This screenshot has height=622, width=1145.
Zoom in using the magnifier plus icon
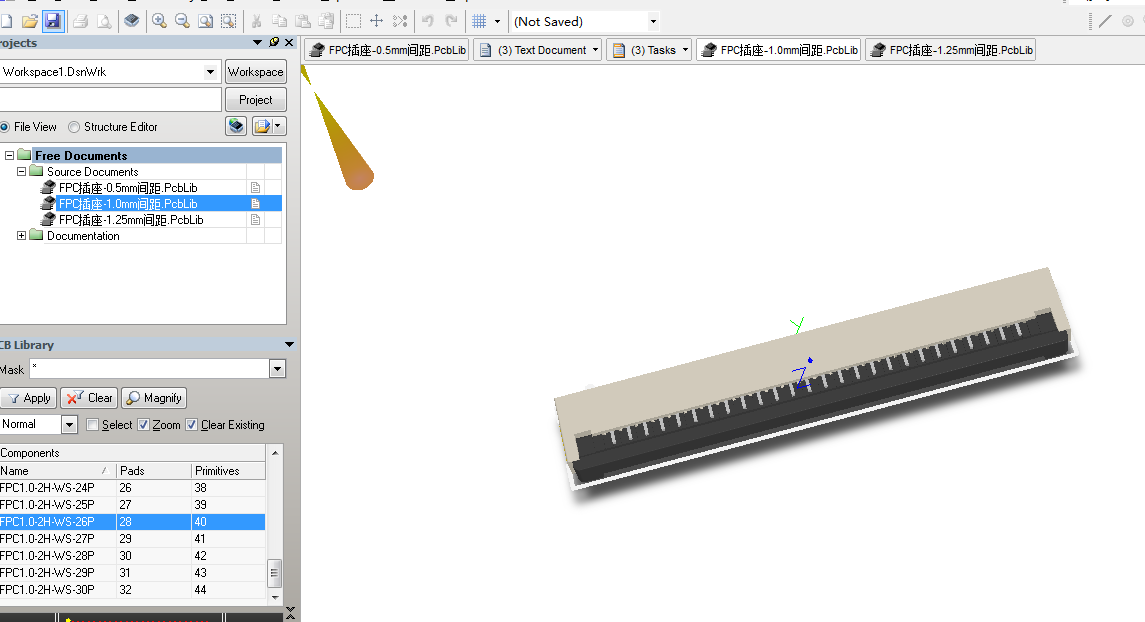click(159, 21)
